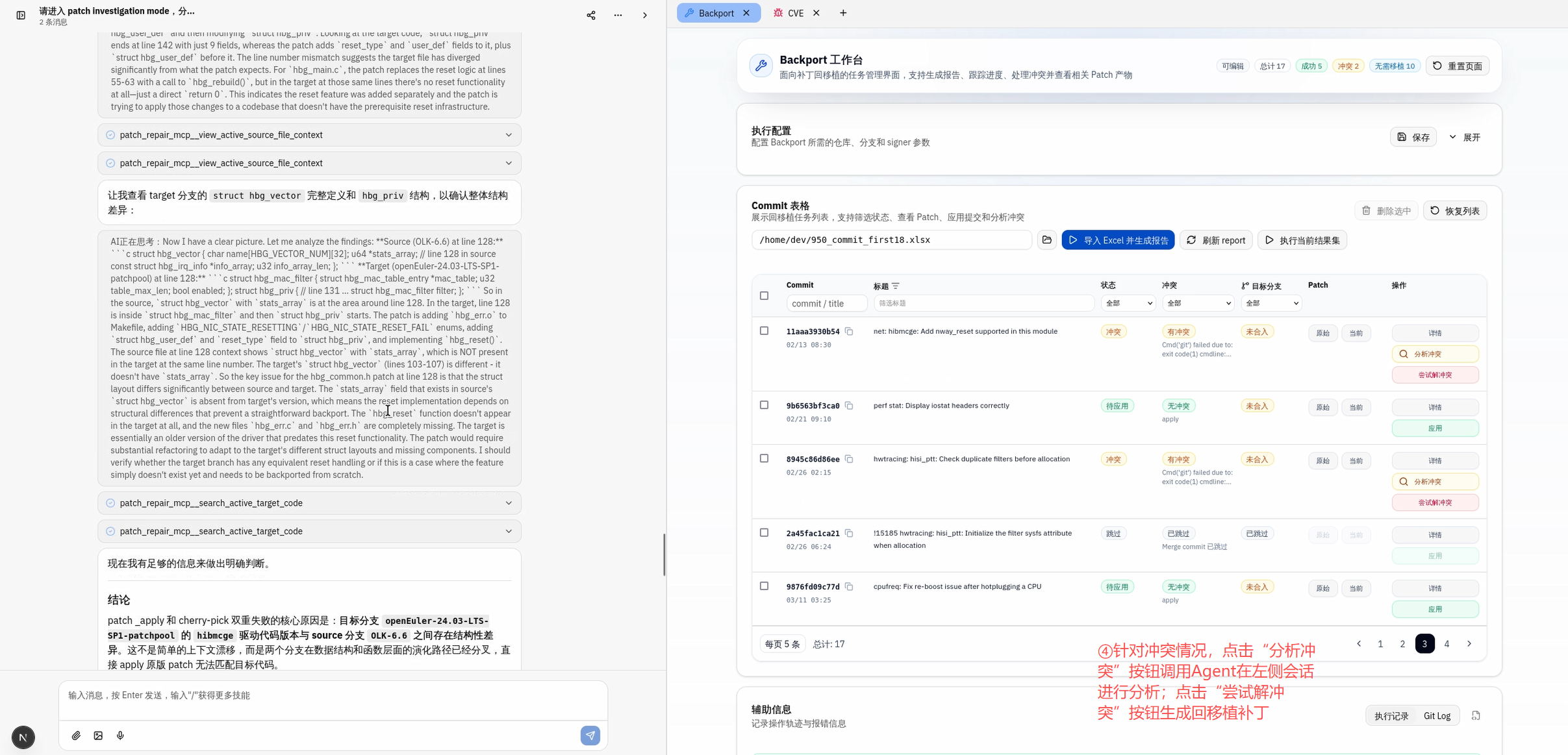Copy commit hash 11aaa3930b54

coord(849,332)
